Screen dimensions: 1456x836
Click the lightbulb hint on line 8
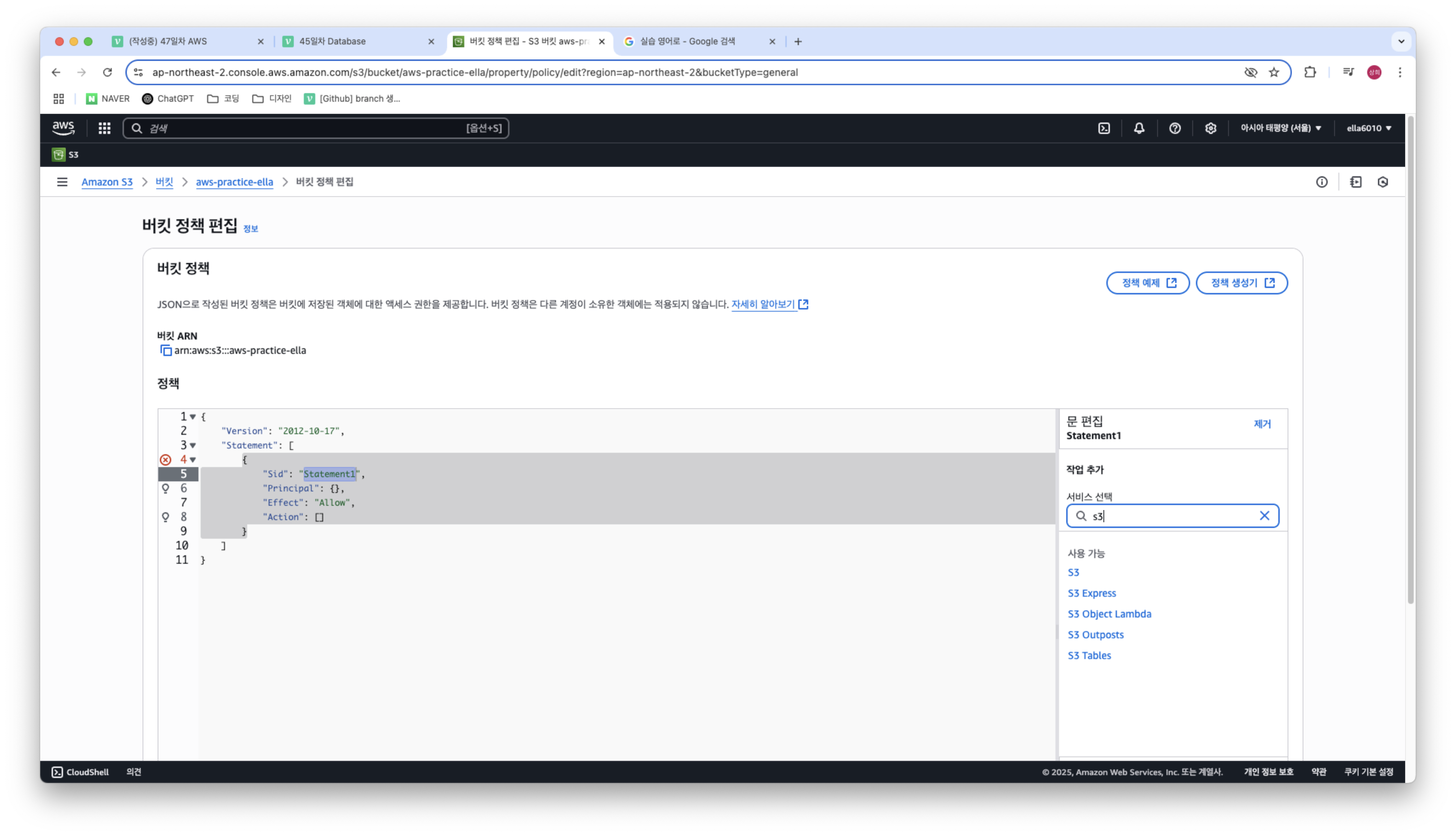click(166, 517)
